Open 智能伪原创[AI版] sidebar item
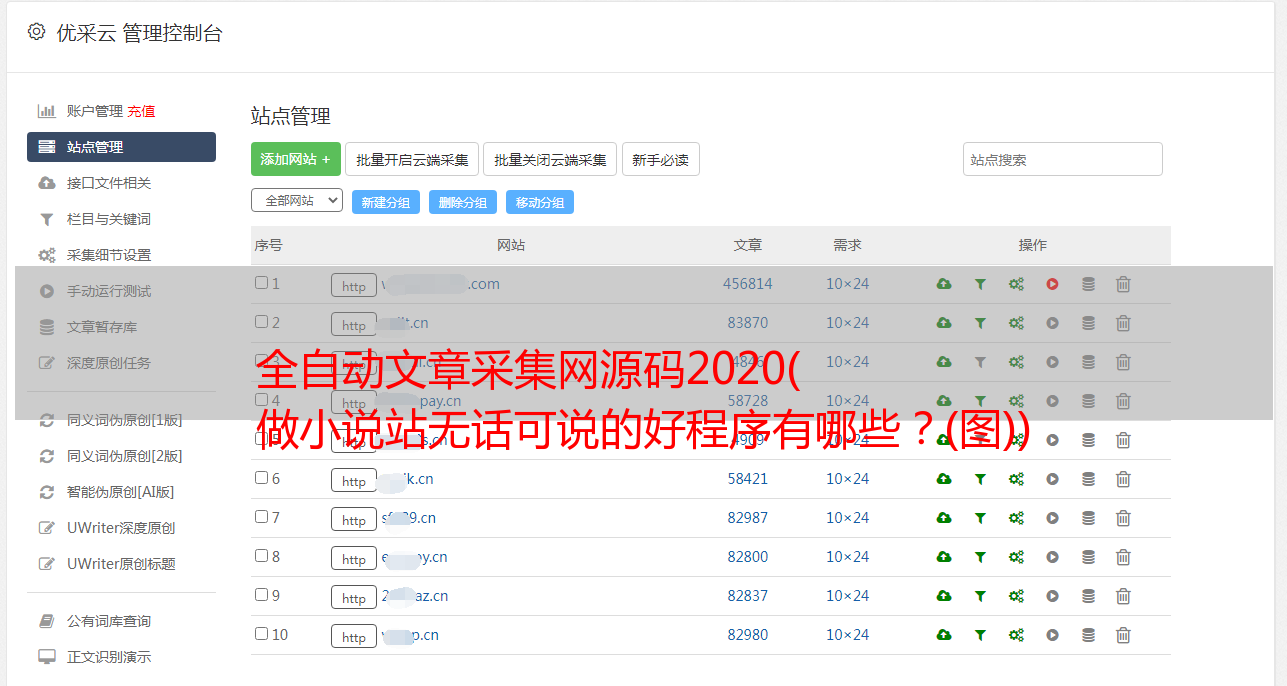Screen dimensions: 1287x686 (121, 492)
